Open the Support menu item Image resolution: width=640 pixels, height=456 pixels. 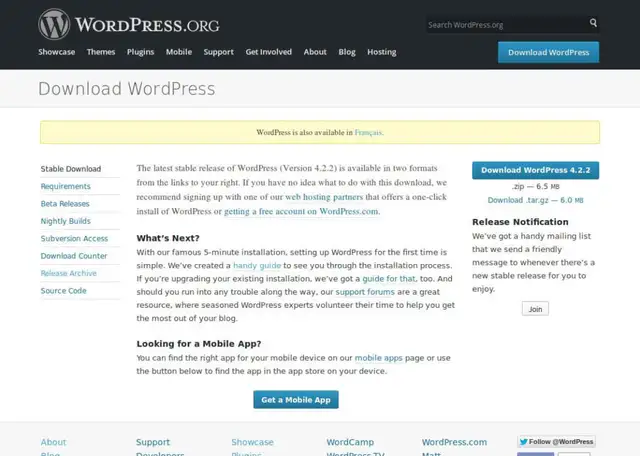point(219,52)
